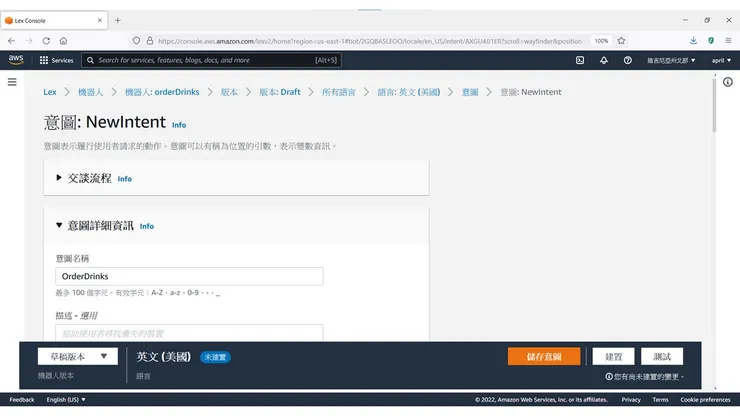Viewport: 740px width, 416px height.
Task: Open the green shield extension icon
Action: pyautogui.click(x=711, y=41)
